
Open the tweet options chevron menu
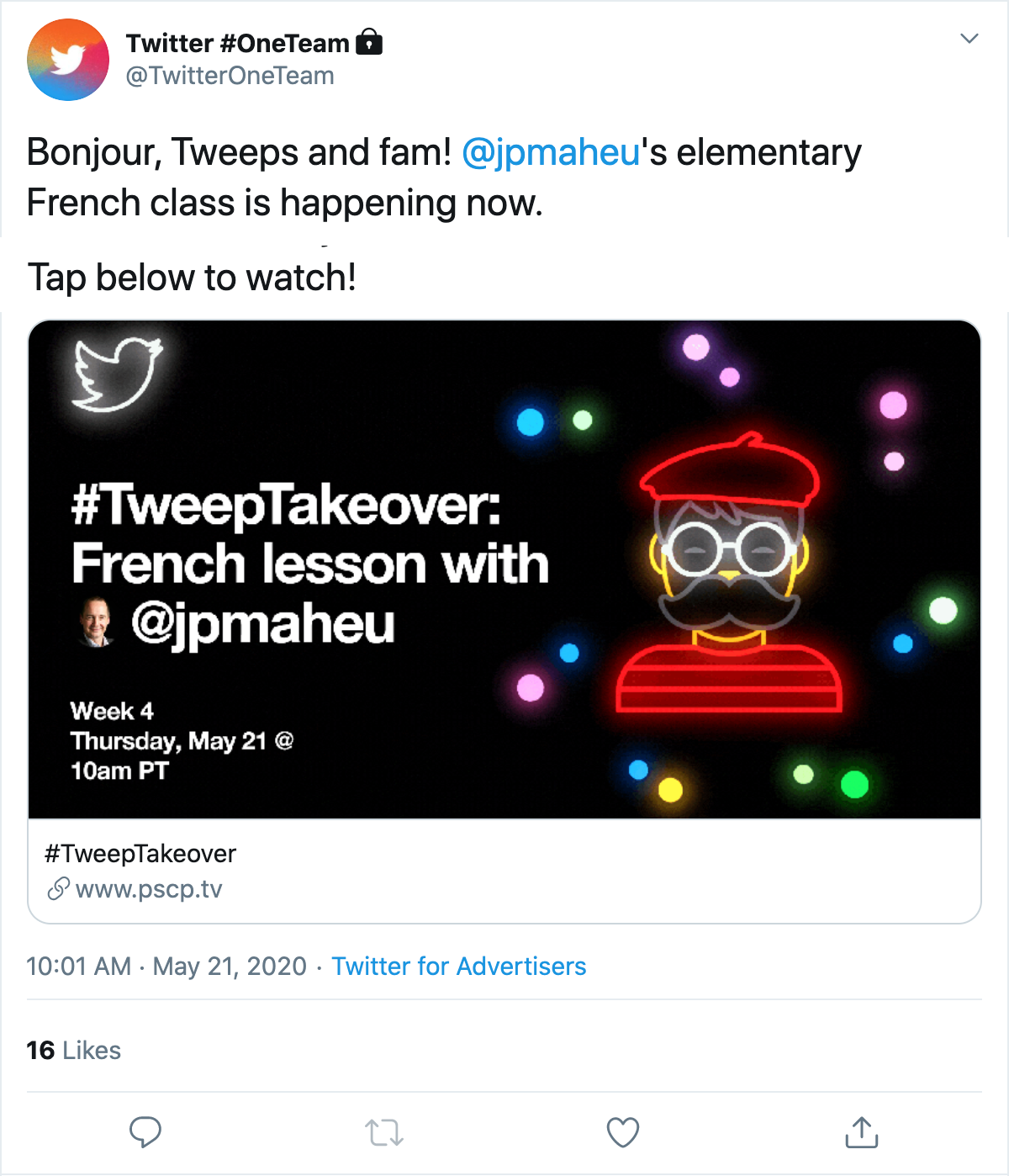tap(969, 39)
